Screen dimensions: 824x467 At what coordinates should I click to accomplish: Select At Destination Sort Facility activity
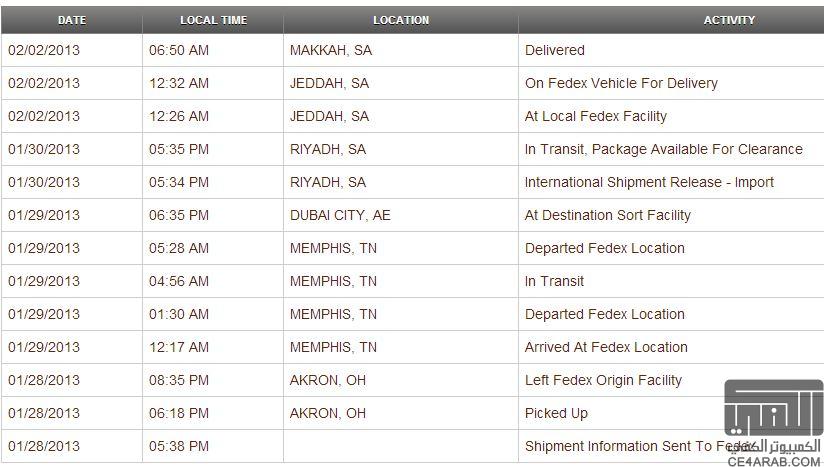point(607,215)
